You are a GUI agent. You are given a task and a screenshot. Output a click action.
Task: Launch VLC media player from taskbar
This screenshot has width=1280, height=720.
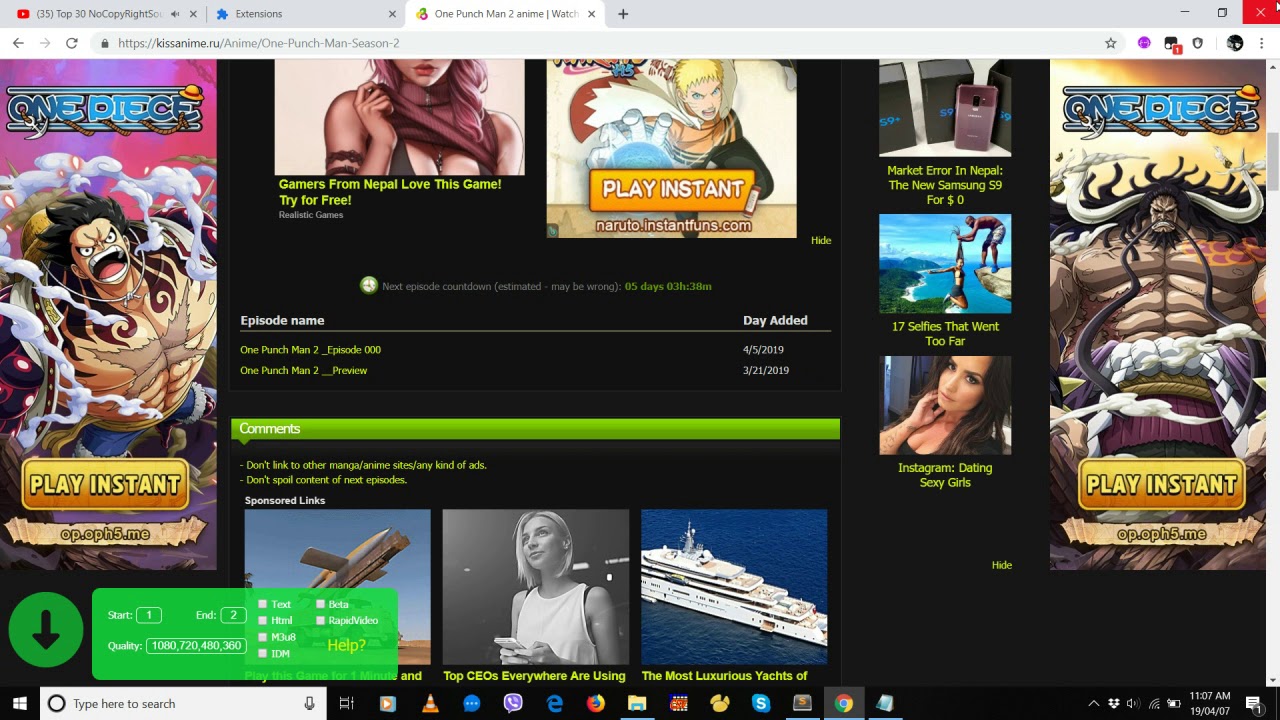pyautogui.click(x=430, y=703)
